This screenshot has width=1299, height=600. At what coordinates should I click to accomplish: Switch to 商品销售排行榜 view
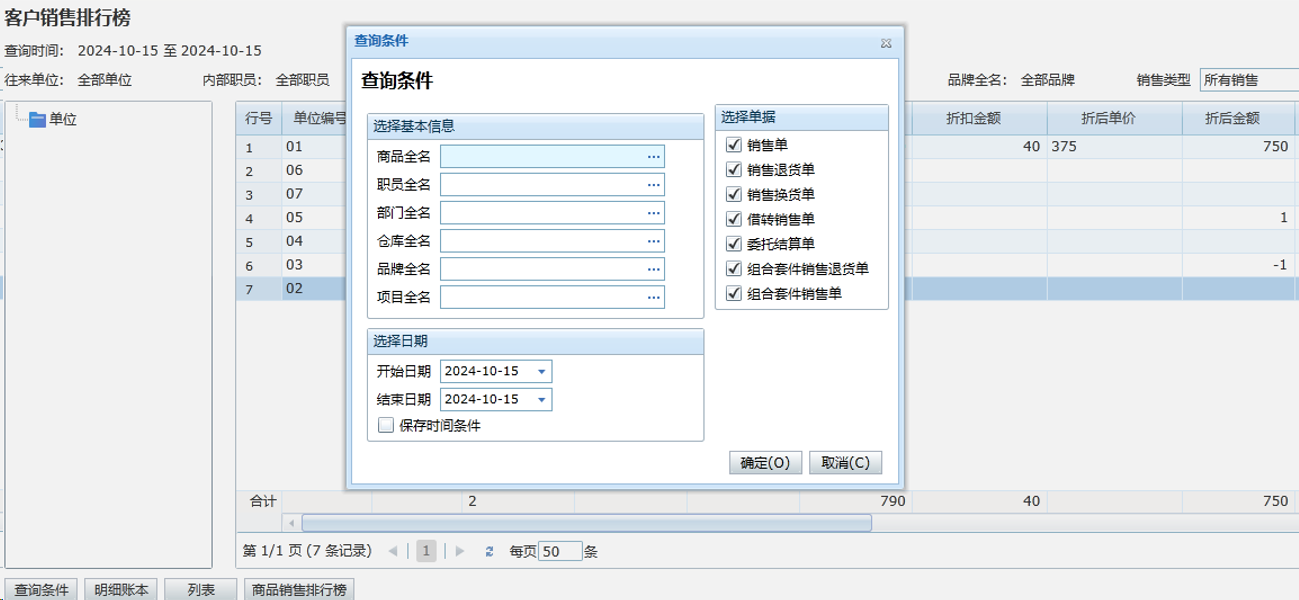pyautogui.click(x=299, y=590)
